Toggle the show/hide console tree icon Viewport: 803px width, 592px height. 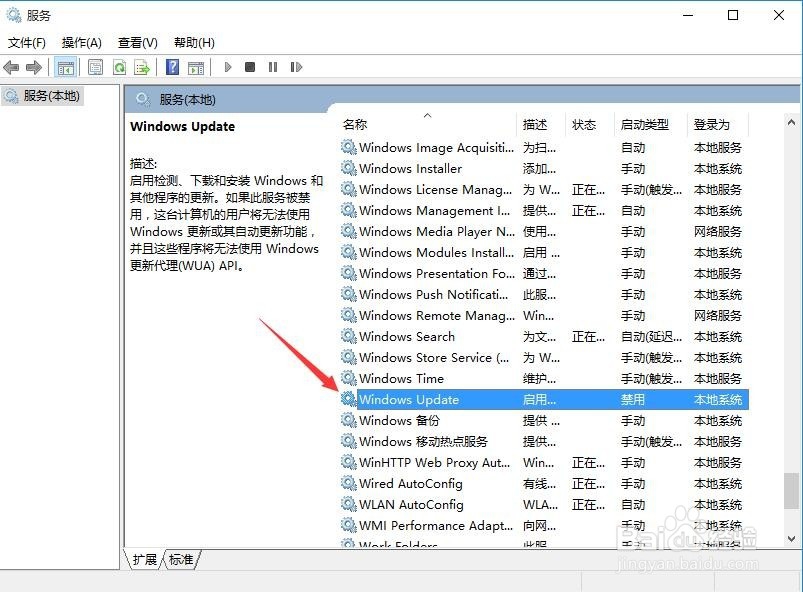(66, 67)
